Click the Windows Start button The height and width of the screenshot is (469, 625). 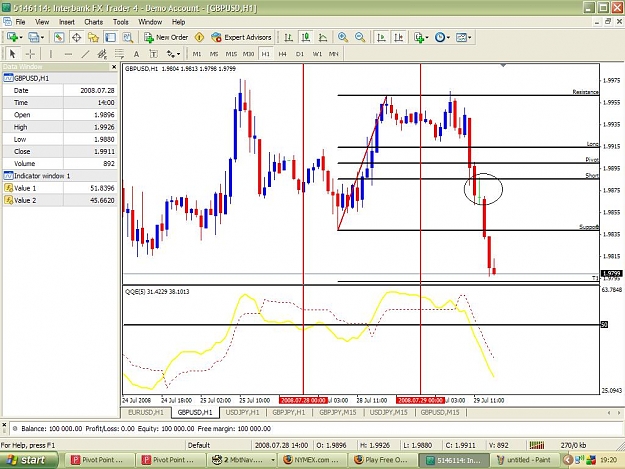[28, 460]
